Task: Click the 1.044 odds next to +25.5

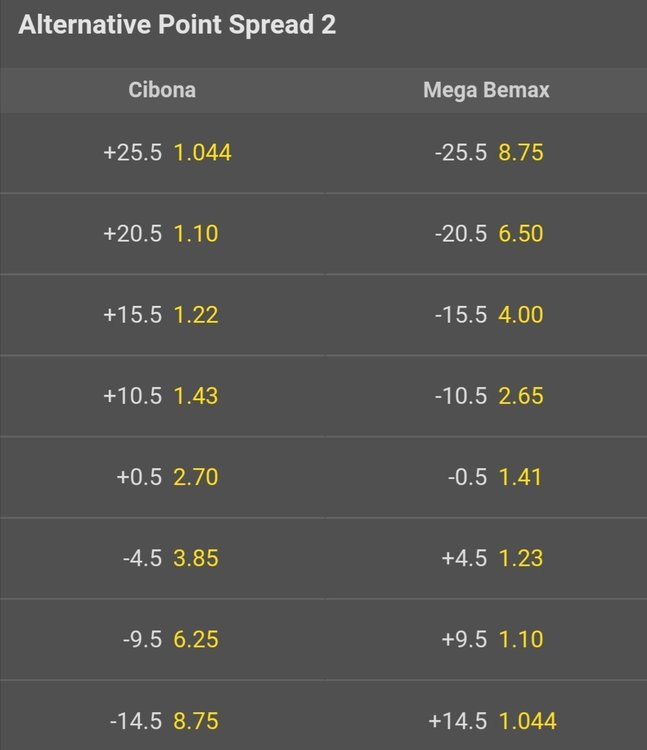Action: [202, 153]
